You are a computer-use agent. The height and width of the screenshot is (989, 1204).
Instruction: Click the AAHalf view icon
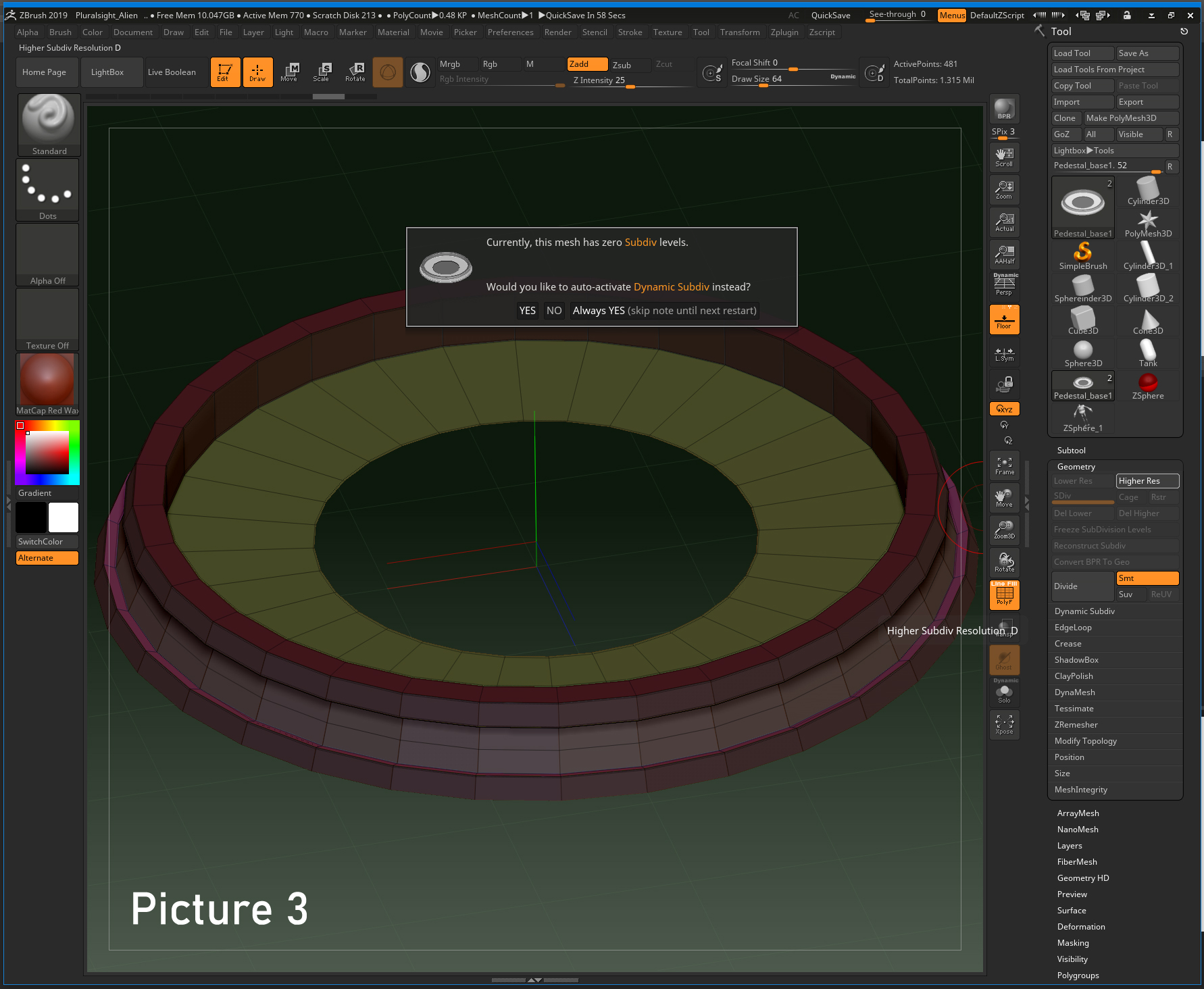click(x=1004, y=255)
